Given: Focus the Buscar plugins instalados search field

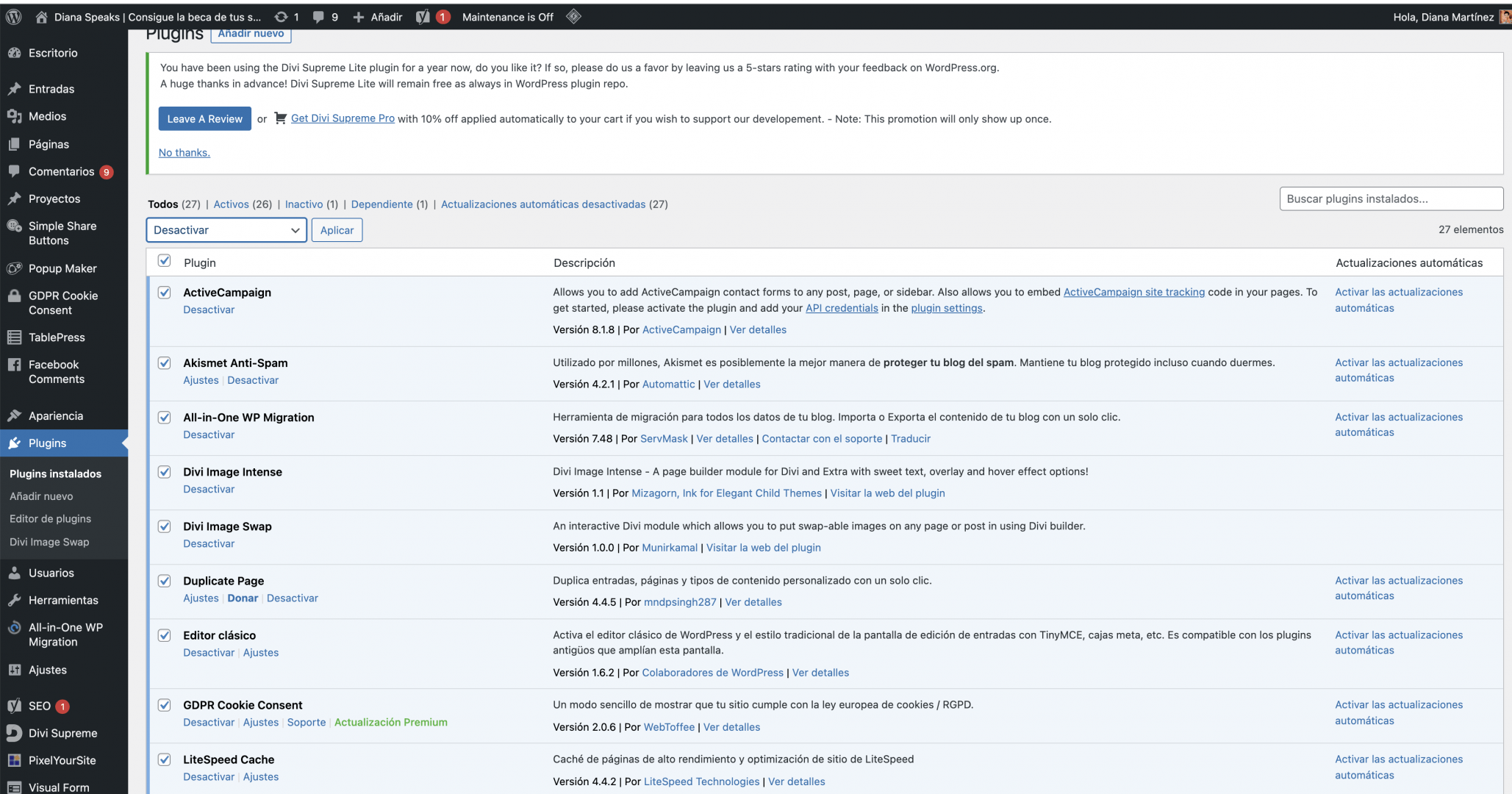Looking at the screenshot, I should (1391, 198).
